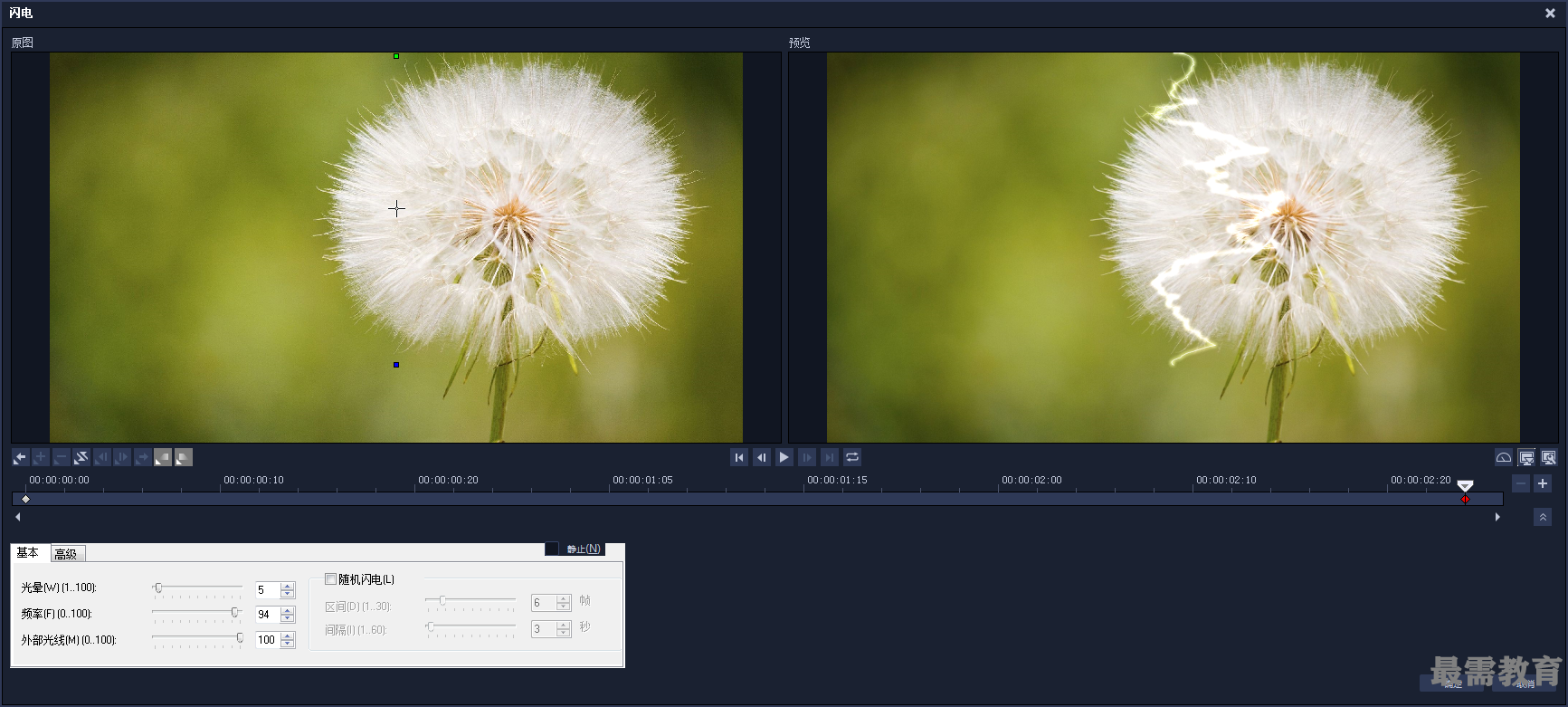Click the 频率 value field showing 94
Image resolution: width=1568 pixels, height=707 pixels.
[x=268, y=614]
